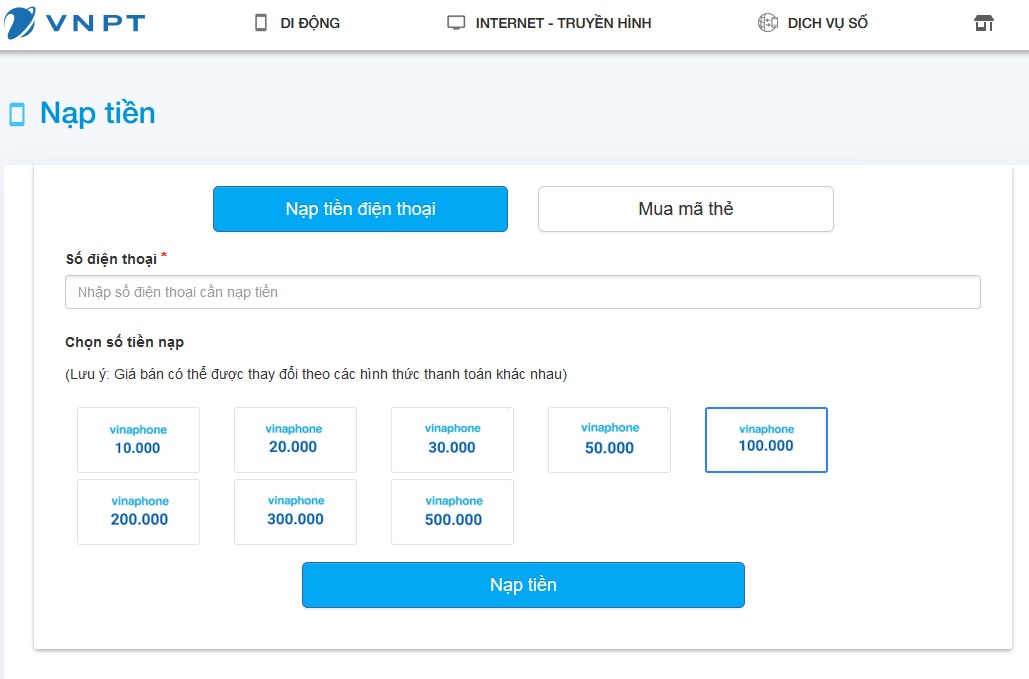This screenshot has width=1029, height=679.
Task: Open the Internet - Truyền Hình menu
Action: 563,23
